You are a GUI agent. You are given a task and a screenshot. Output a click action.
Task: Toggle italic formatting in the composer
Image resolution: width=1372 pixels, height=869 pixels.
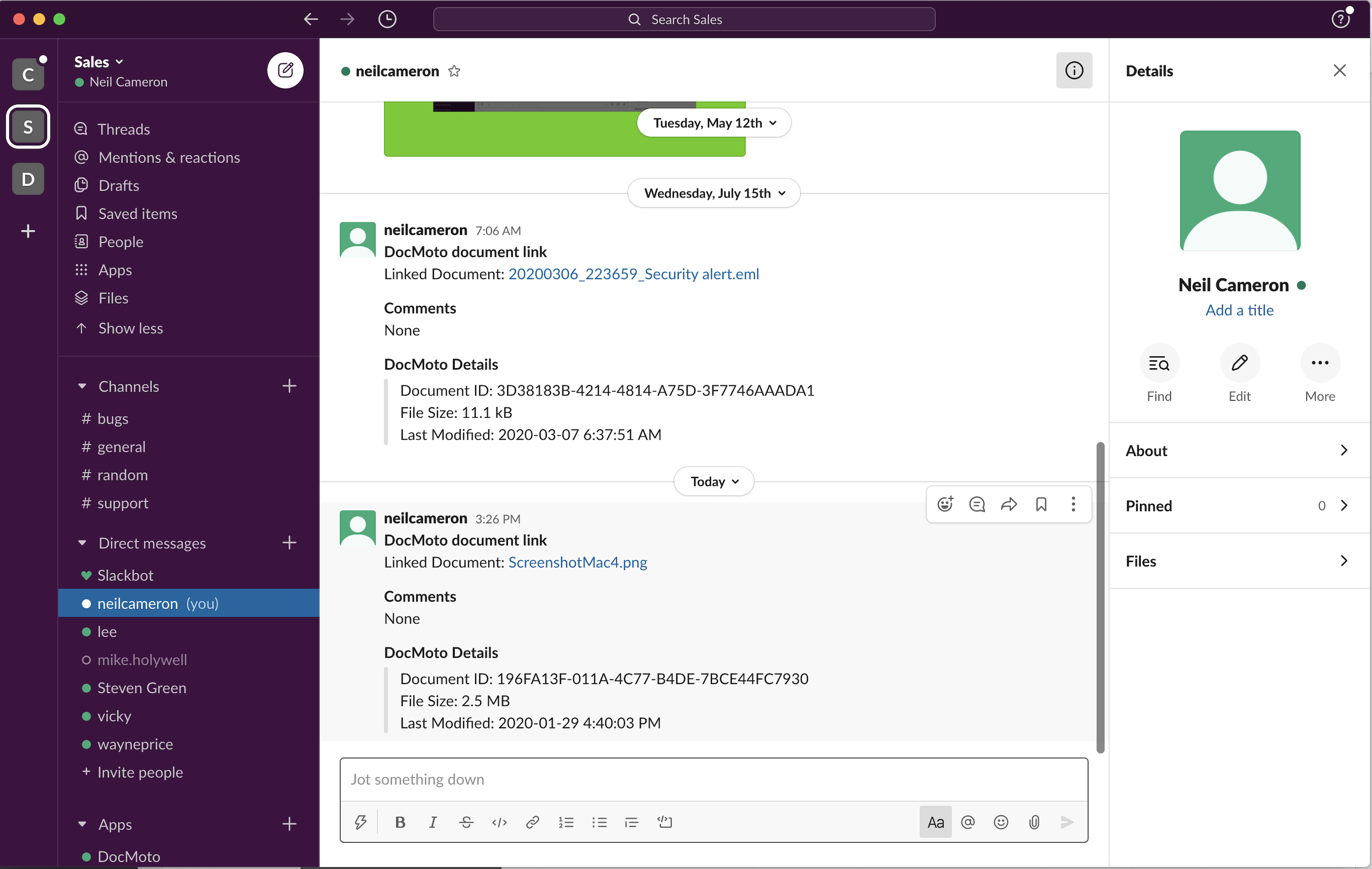(432, 822)
